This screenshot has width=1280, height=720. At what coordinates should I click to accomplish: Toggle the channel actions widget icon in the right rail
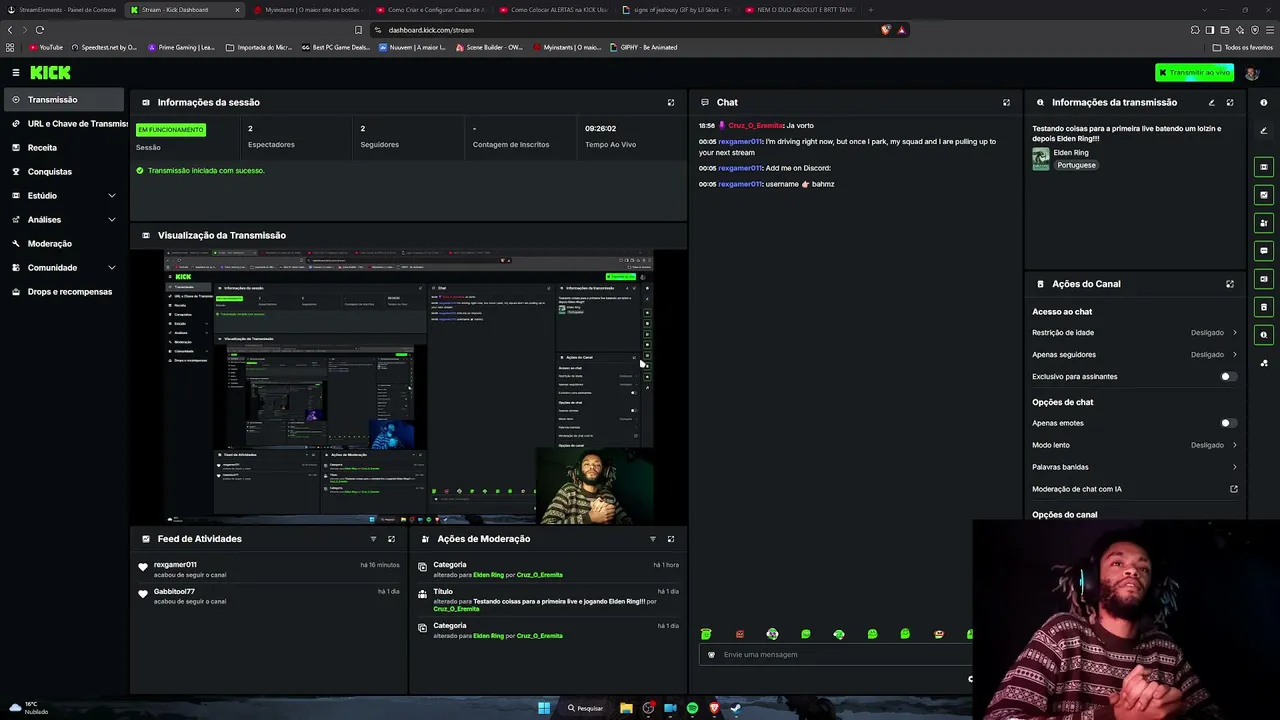coord(1264,307)
